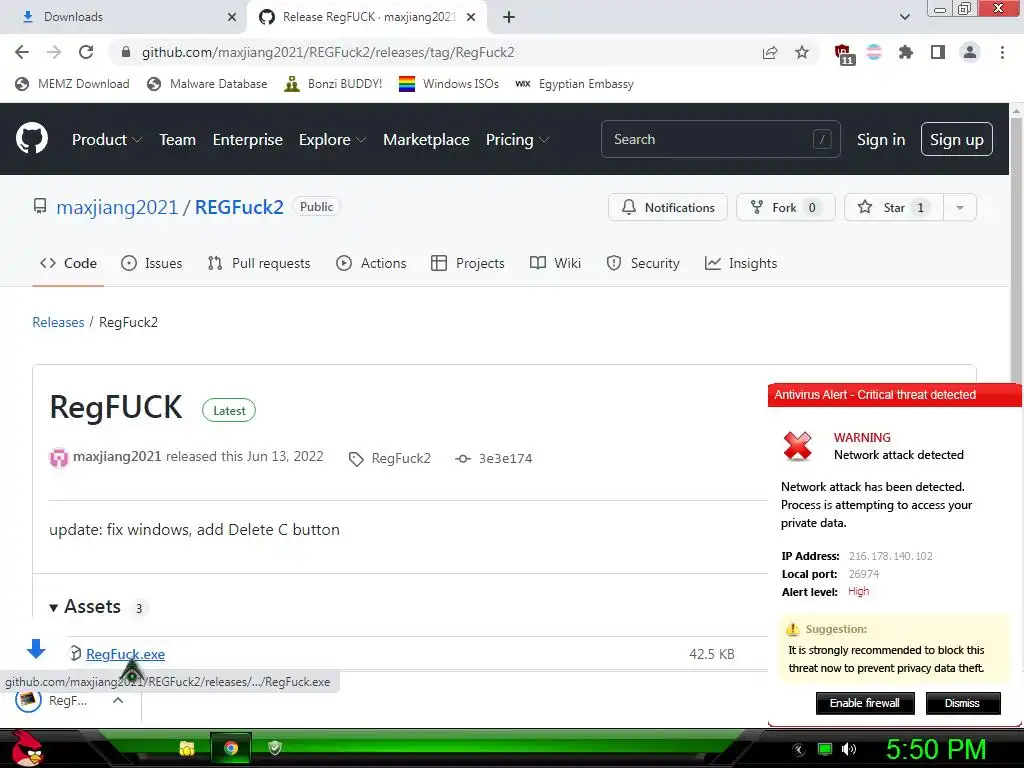Toggle the browser side panel
The image size is (1024, 768).
(x=938, y=52)
